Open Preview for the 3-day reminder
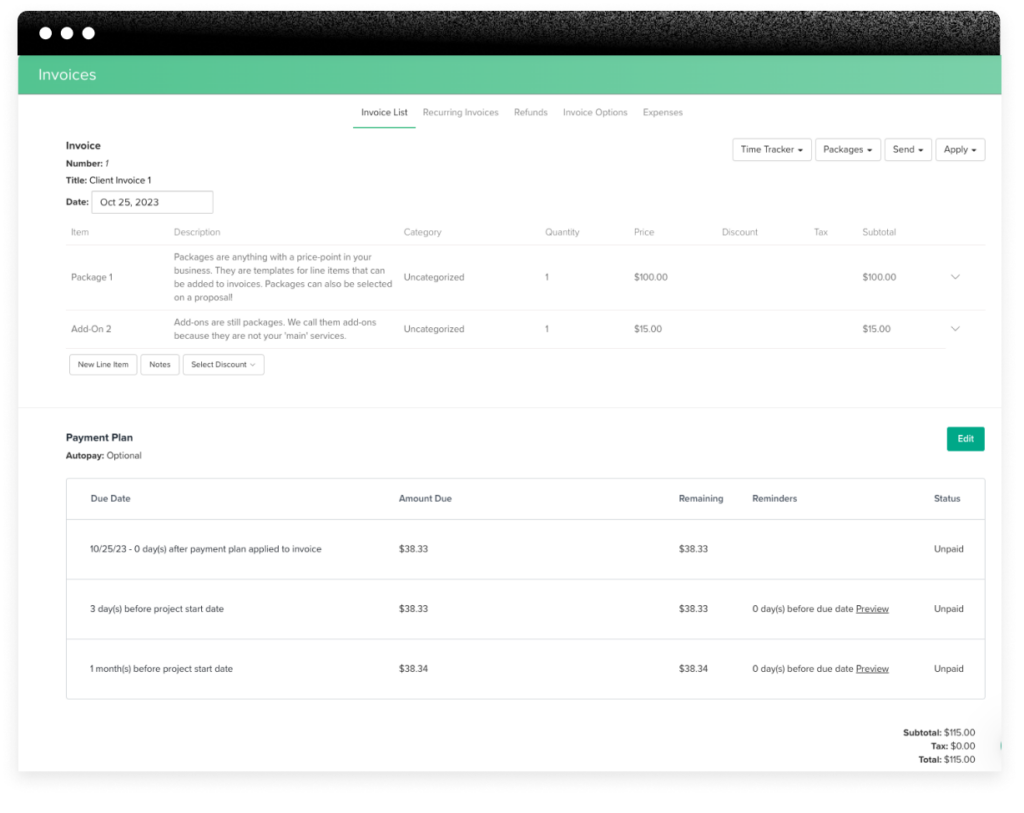The width and height of the screenshot is (1024, 813). tap(871, 608)
